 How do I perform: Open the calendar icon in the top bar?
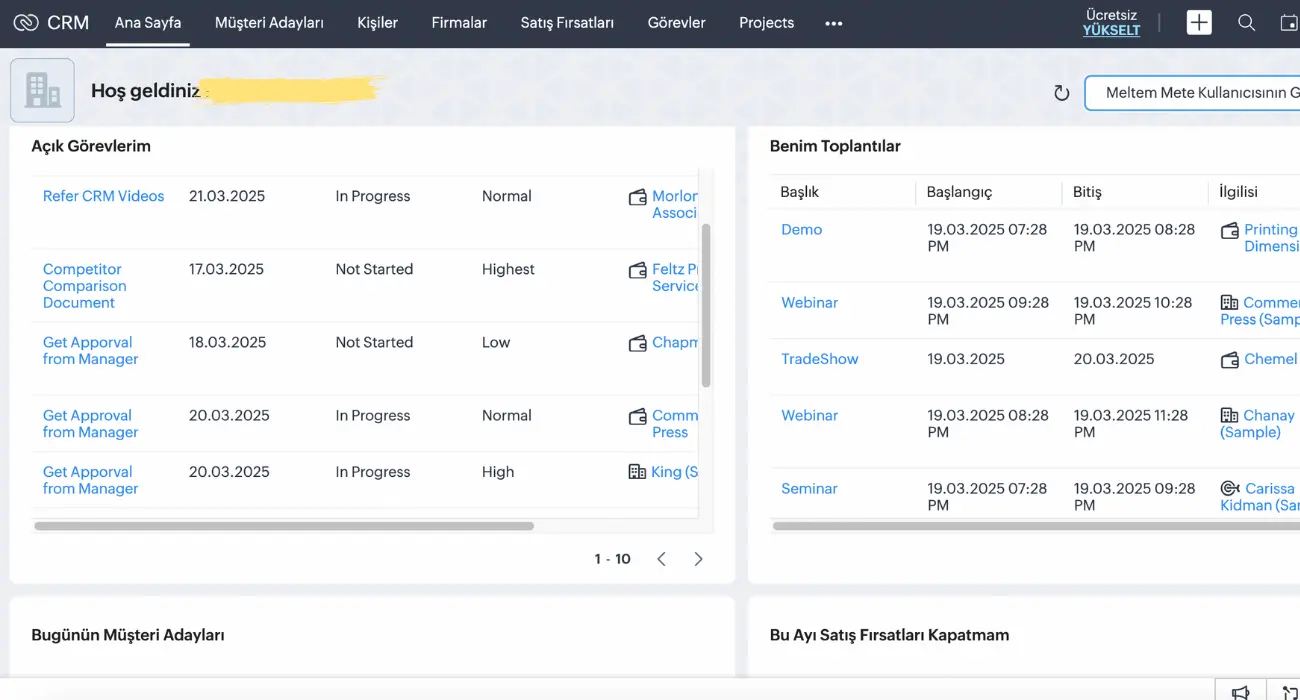click(1289, 21)
